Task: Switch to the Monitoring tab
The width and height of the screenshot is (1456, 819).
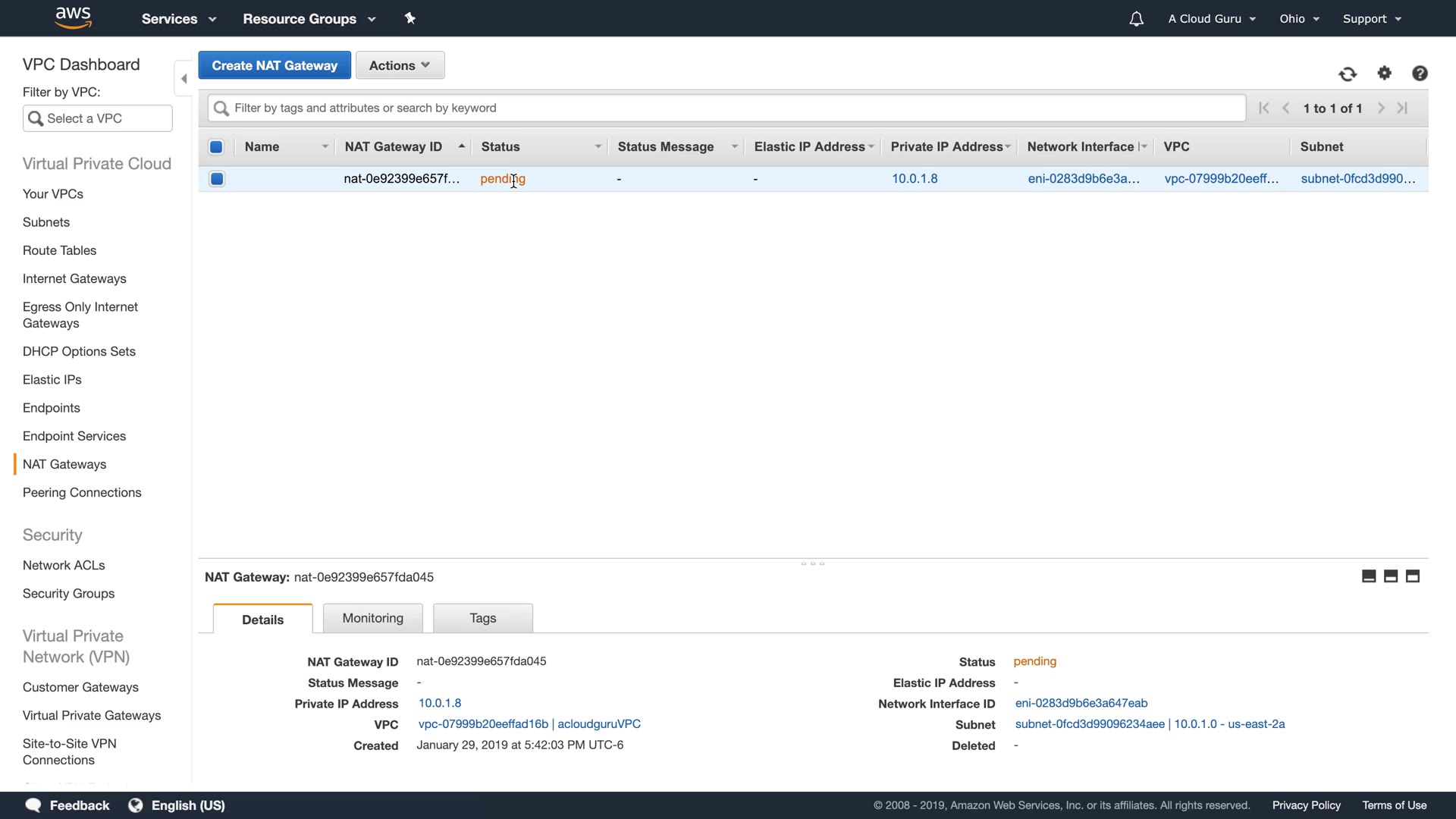Action: (372, 618)
